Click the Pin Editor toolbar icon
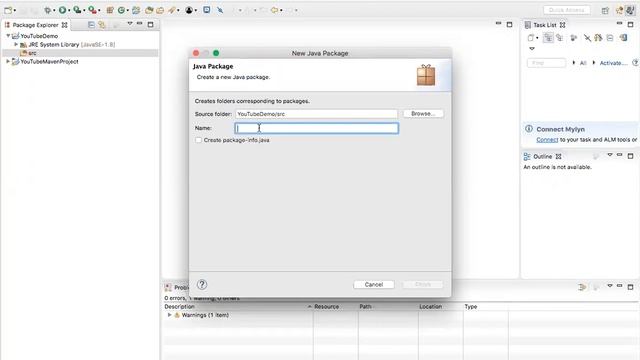 point(220,10)
